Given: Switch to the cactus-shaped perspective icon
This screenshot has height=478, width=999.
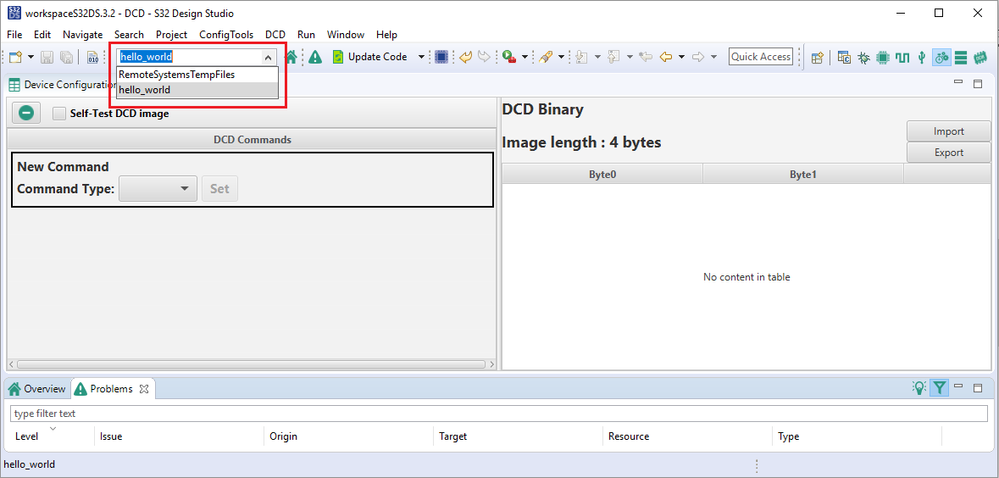Looking at the screenshot, I should [921, 57].
